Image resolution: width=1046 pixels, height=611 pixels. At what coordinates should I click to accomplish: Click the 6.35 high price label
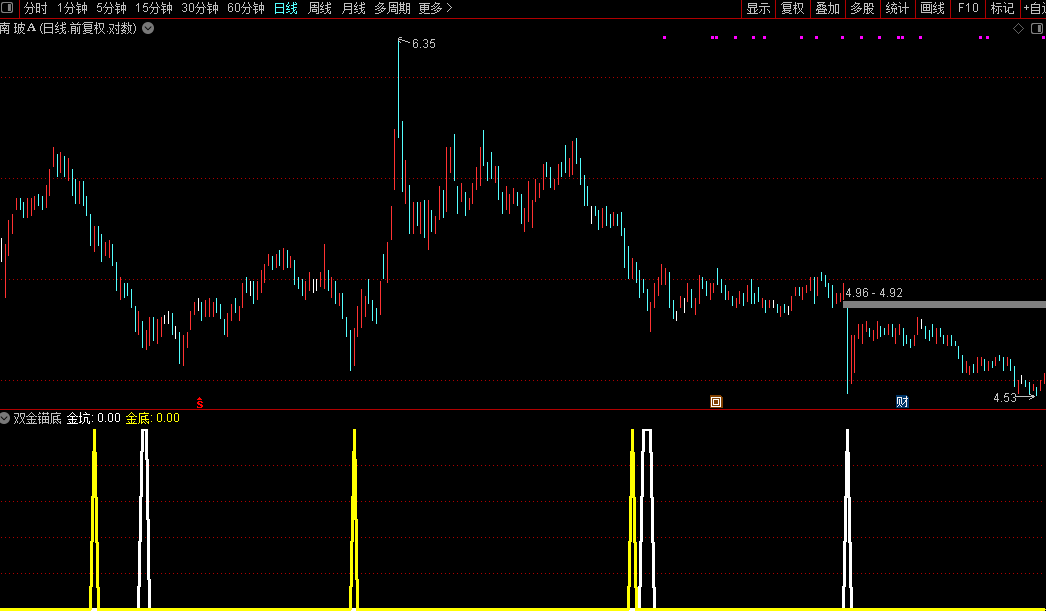[424, 44]
